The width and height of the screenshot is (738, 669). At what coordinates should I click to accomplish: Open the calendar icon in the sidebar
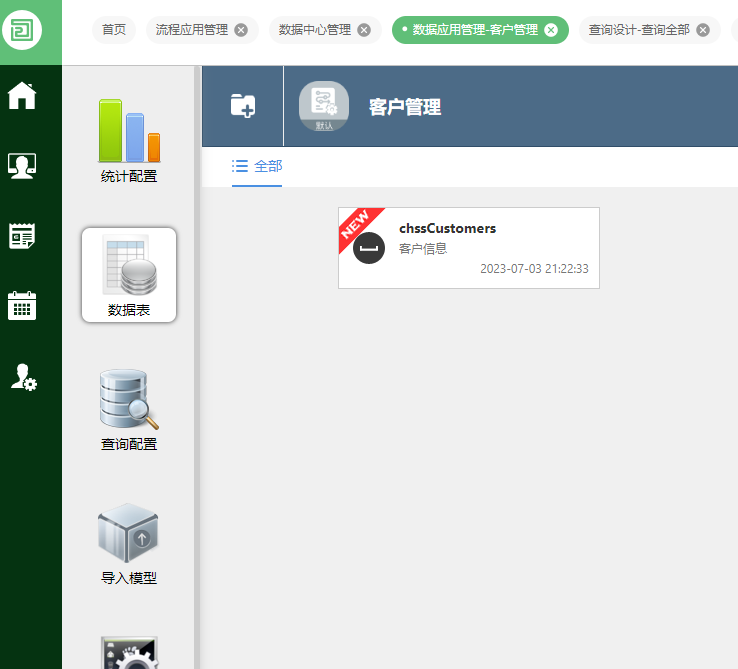[22, 306]
